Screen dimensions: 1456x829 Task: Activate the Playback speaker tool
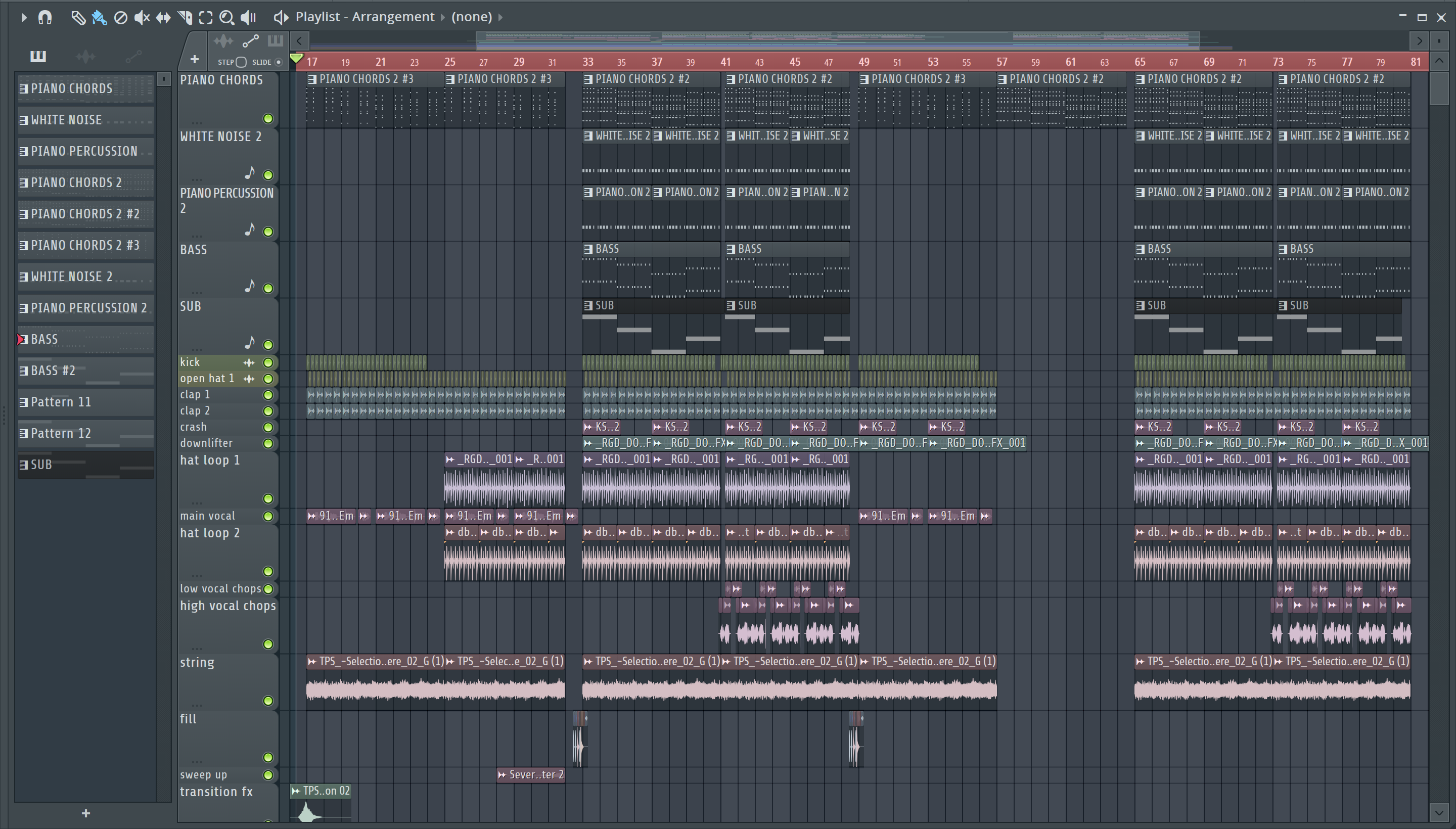(x=248, y=18)
